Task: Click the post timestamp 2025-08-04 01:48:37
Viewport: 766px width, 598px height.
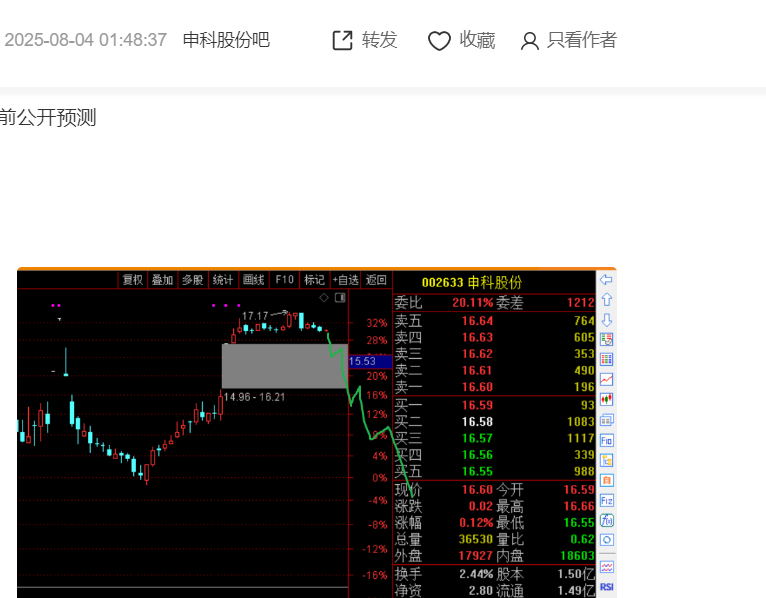Action: [86, 40]
